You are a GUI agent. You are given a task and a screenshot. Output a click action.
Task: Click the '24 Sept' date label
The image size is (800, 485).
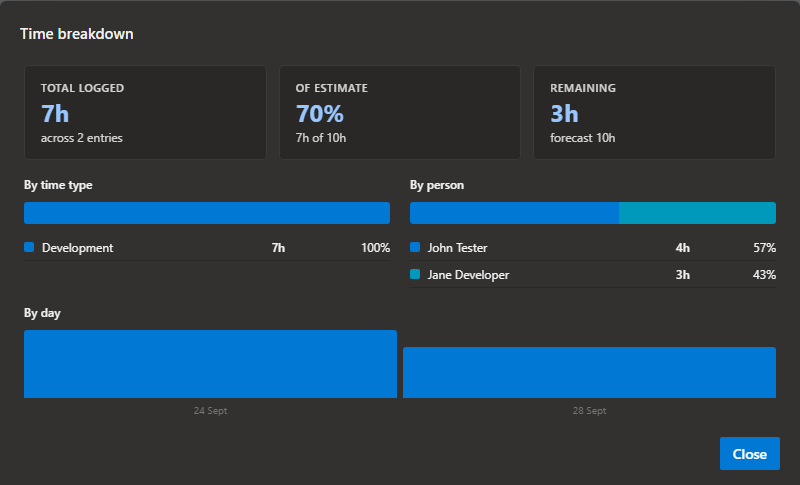(x=210, y=411)
